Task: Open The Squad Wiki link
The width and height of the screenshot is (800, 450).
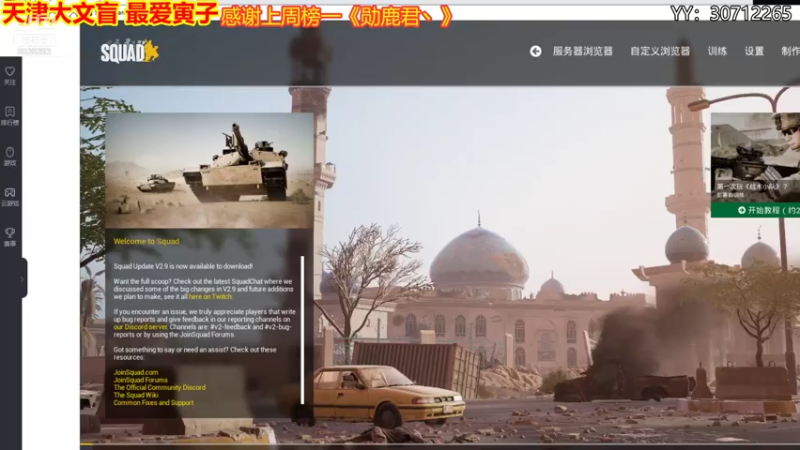Action: point(136,395)
